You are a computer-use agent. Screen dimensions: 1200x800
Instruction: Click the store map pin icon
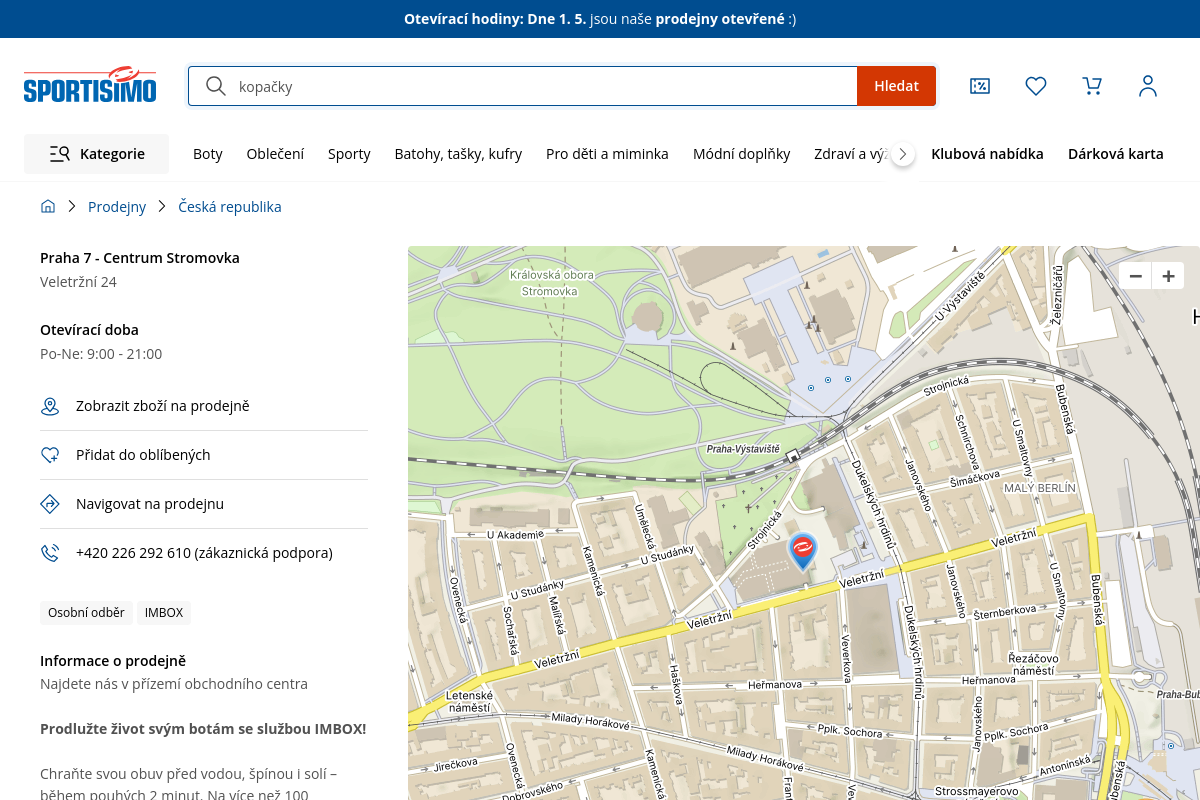50,406
